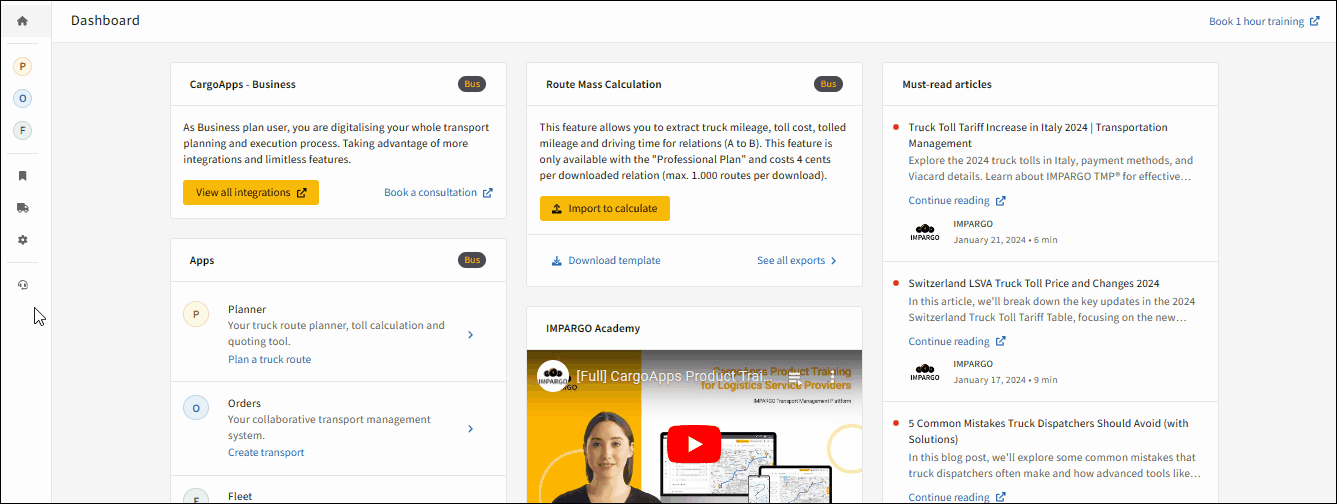
Task: Click the IMPARGO Academy heading
Action: click(593, 328)
